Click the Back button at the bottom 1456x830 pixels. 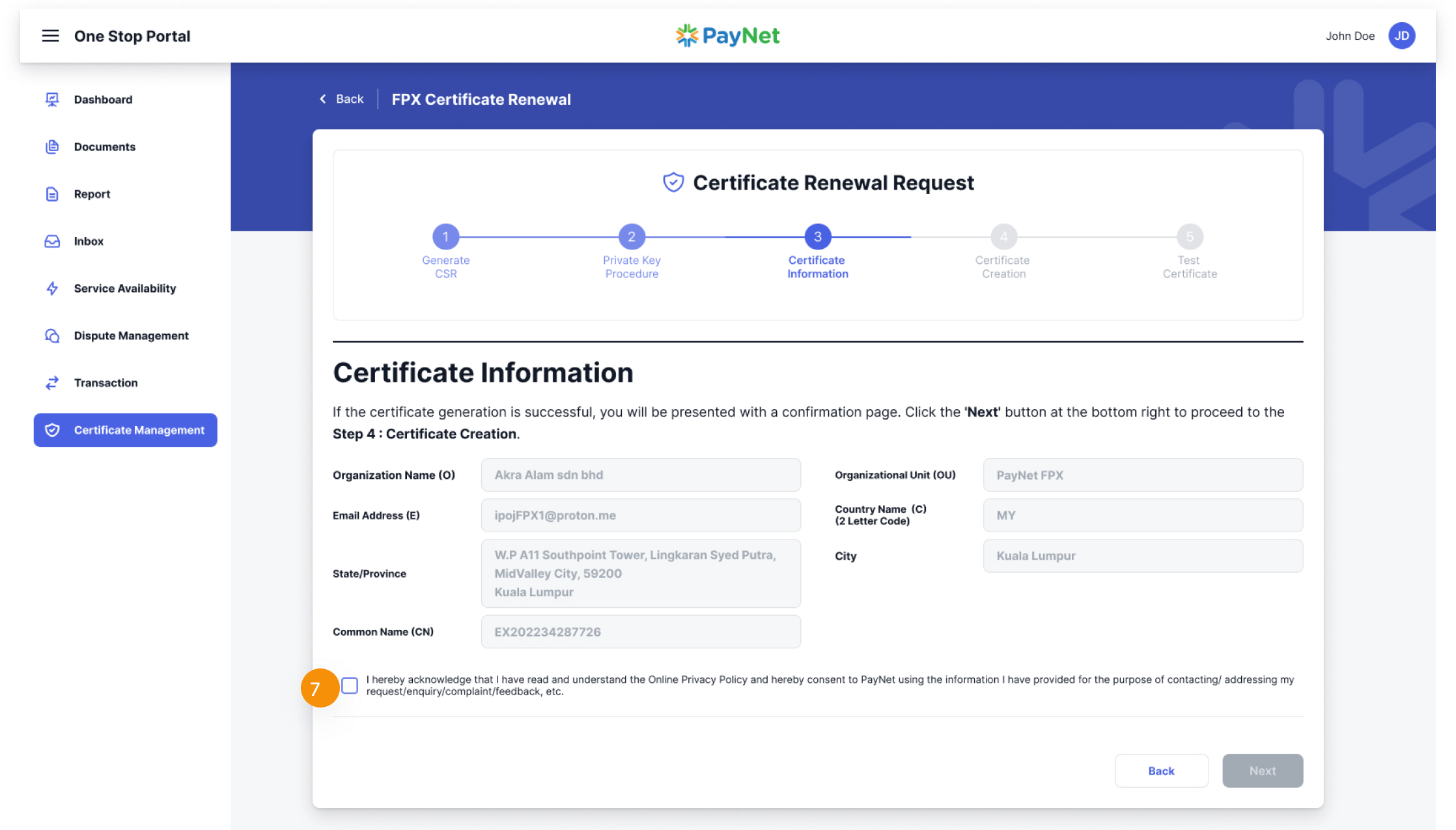point(1161,771)
